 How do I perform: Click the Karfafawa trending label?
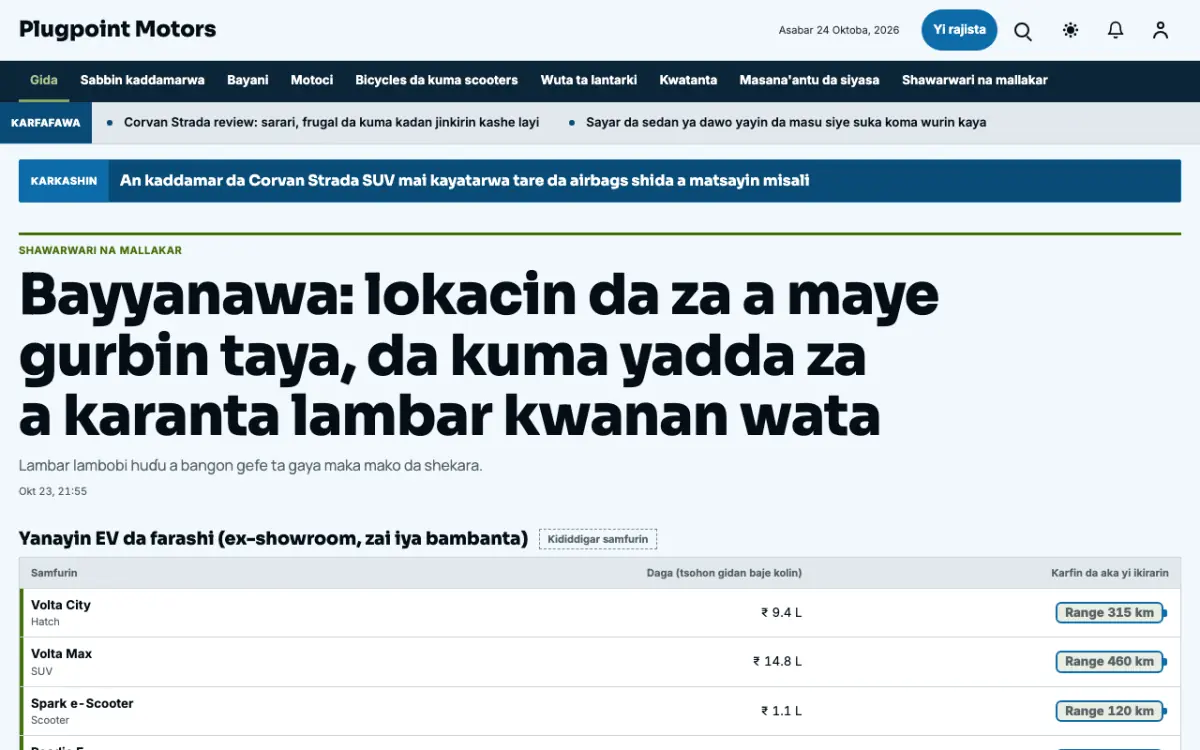click(x=46, y=123)
